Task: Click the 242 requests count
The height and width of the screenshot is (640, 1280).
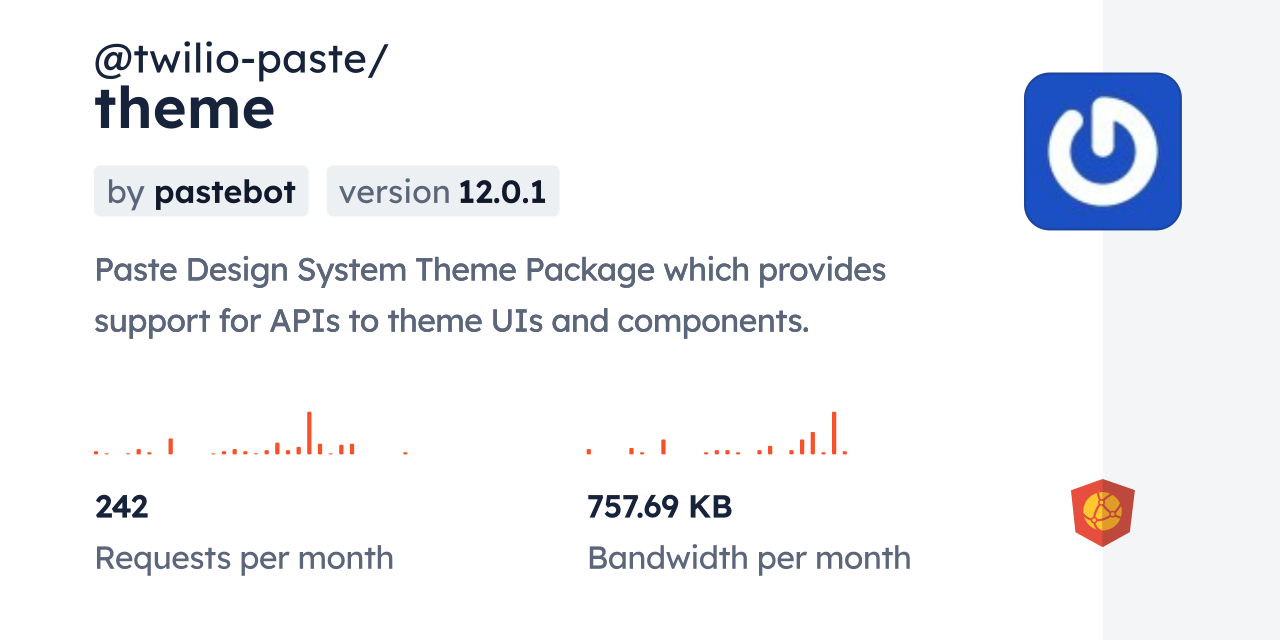Action: click(122, 507)
